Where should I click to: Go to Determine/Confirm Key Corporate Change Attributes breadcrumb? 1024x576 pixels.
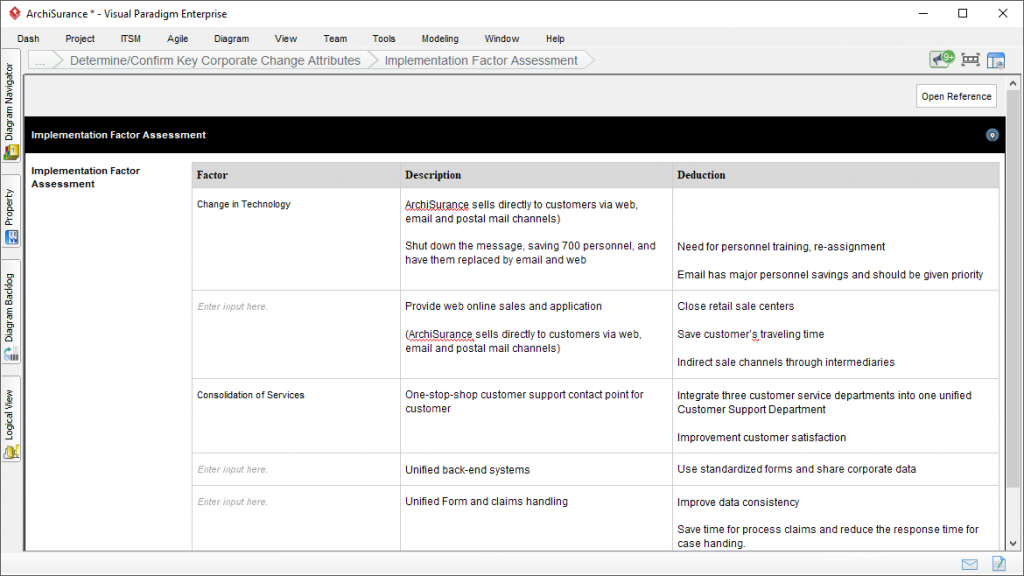pyautogui.click(x=214, y=61)
